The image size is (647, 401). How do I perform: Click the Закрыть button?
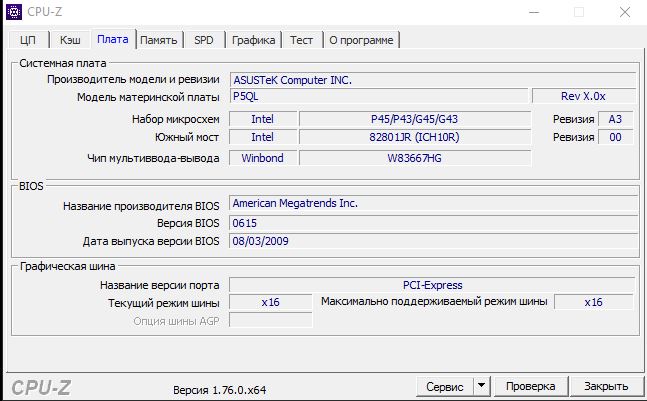pyautogui.click(x=606, y=386)
